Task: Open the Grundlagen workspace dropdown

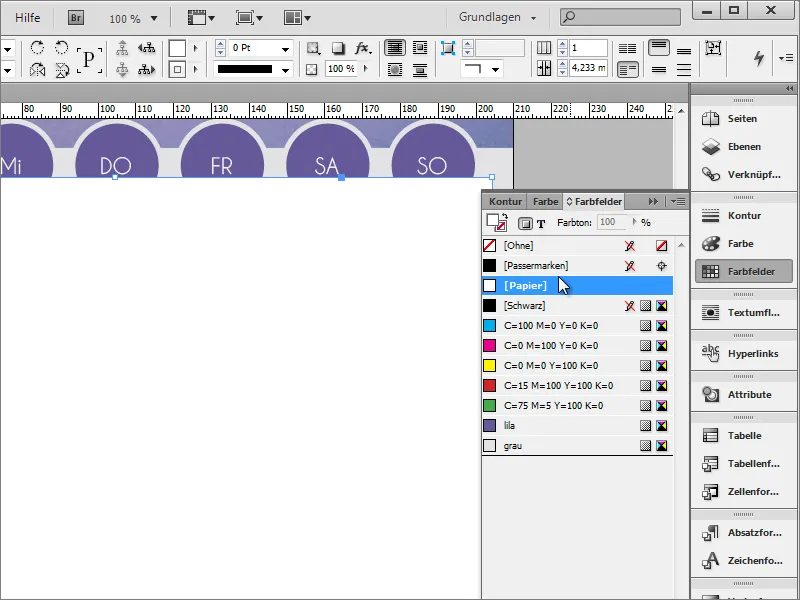Action: pyautogui.click(x=497, y=17)
